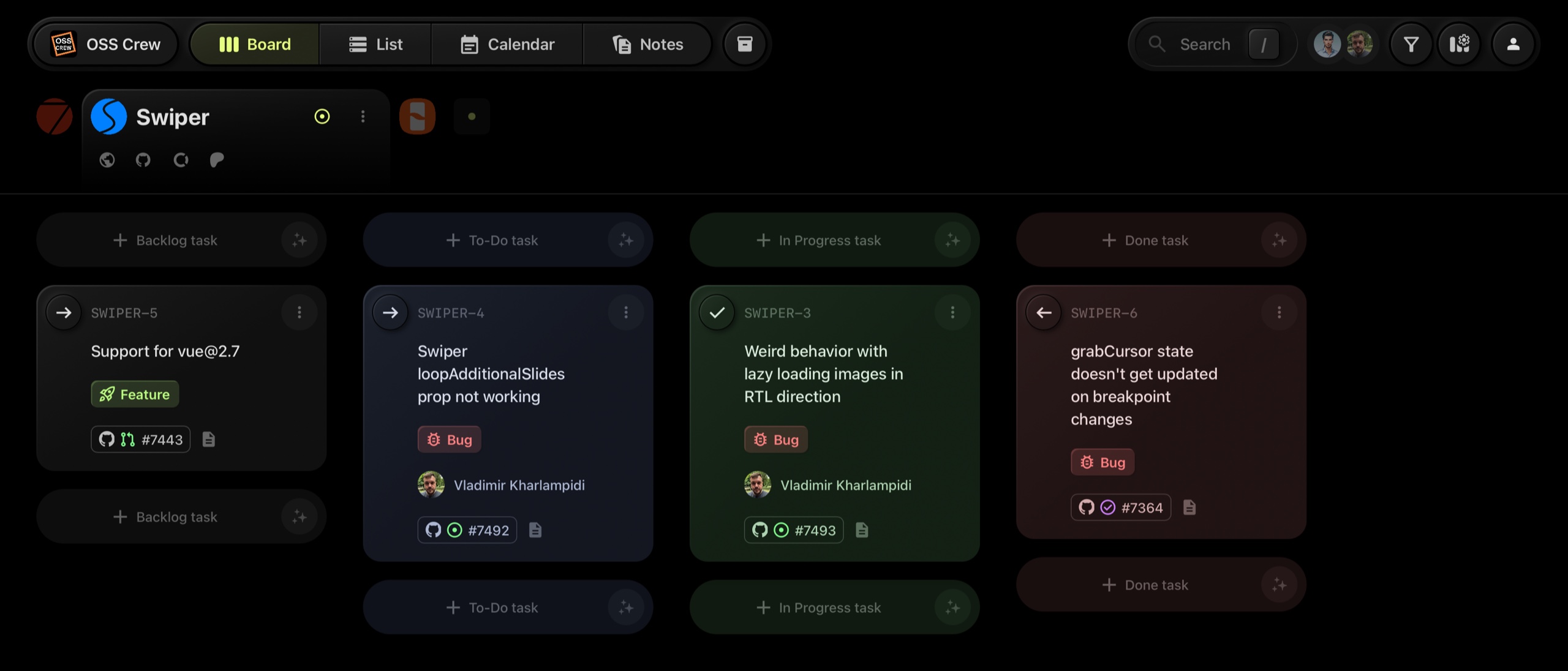Viewport: 1568px width, 671px height.
Task: Open board settings icon with gear
Action: tap(1460, 44)
